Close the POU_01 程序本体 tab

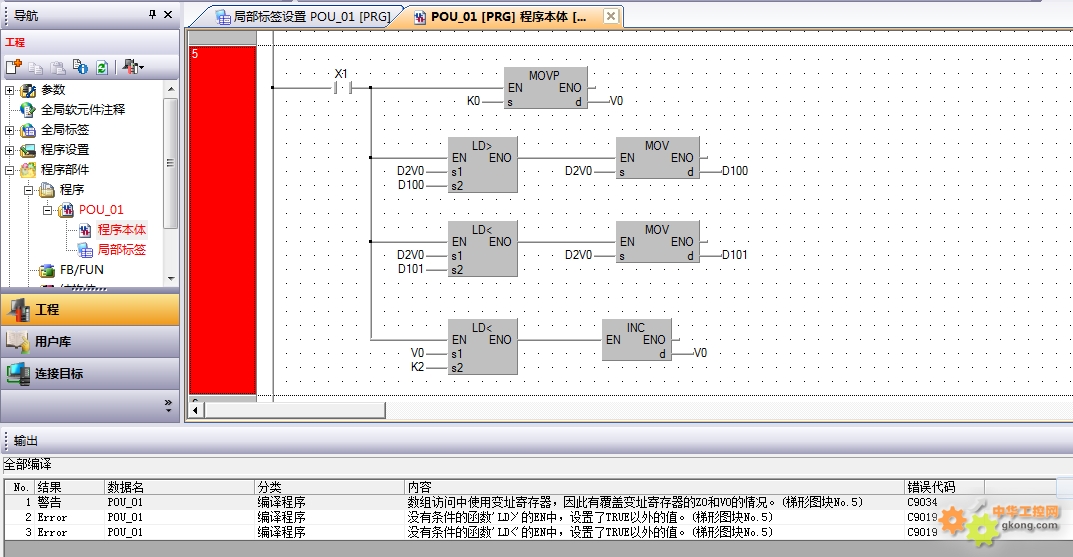[610, 16]
